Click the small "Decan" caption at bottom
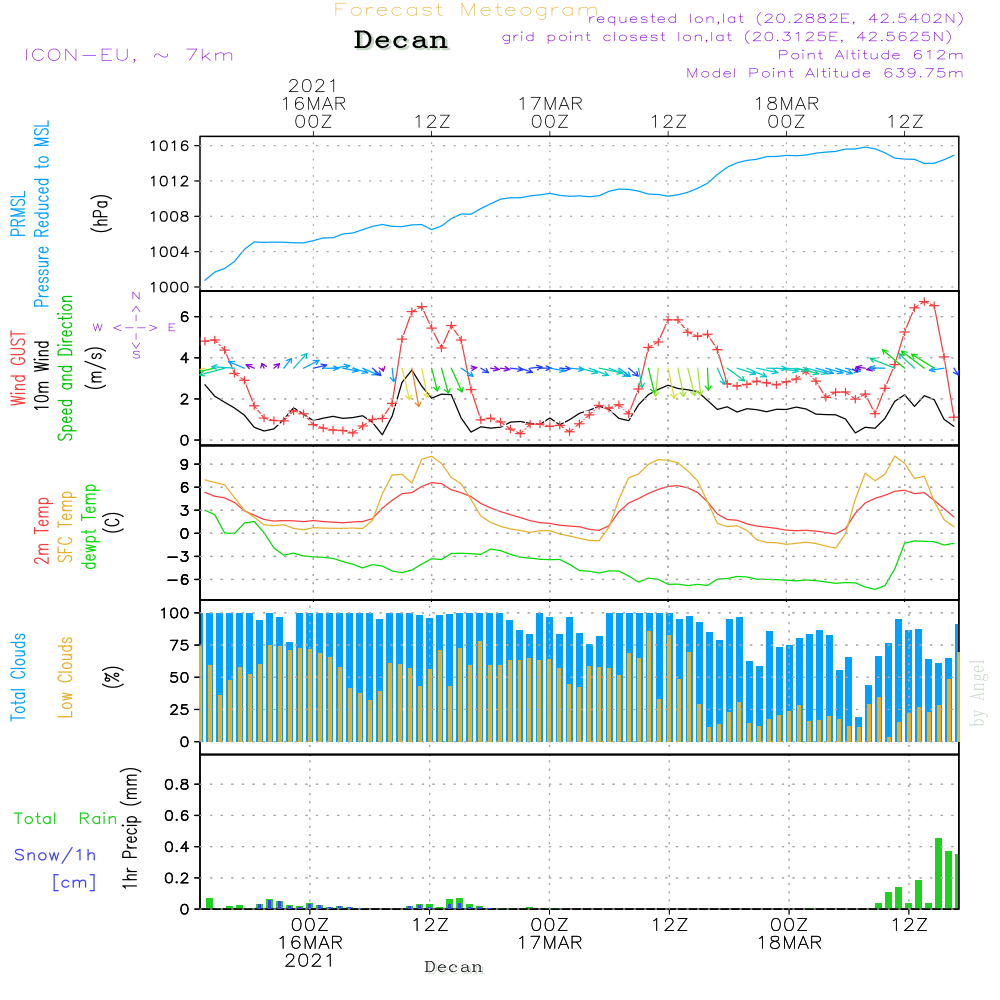The height and width of the screenshot is (1000, 1000). pyautogui.click(x=453, y=967)
